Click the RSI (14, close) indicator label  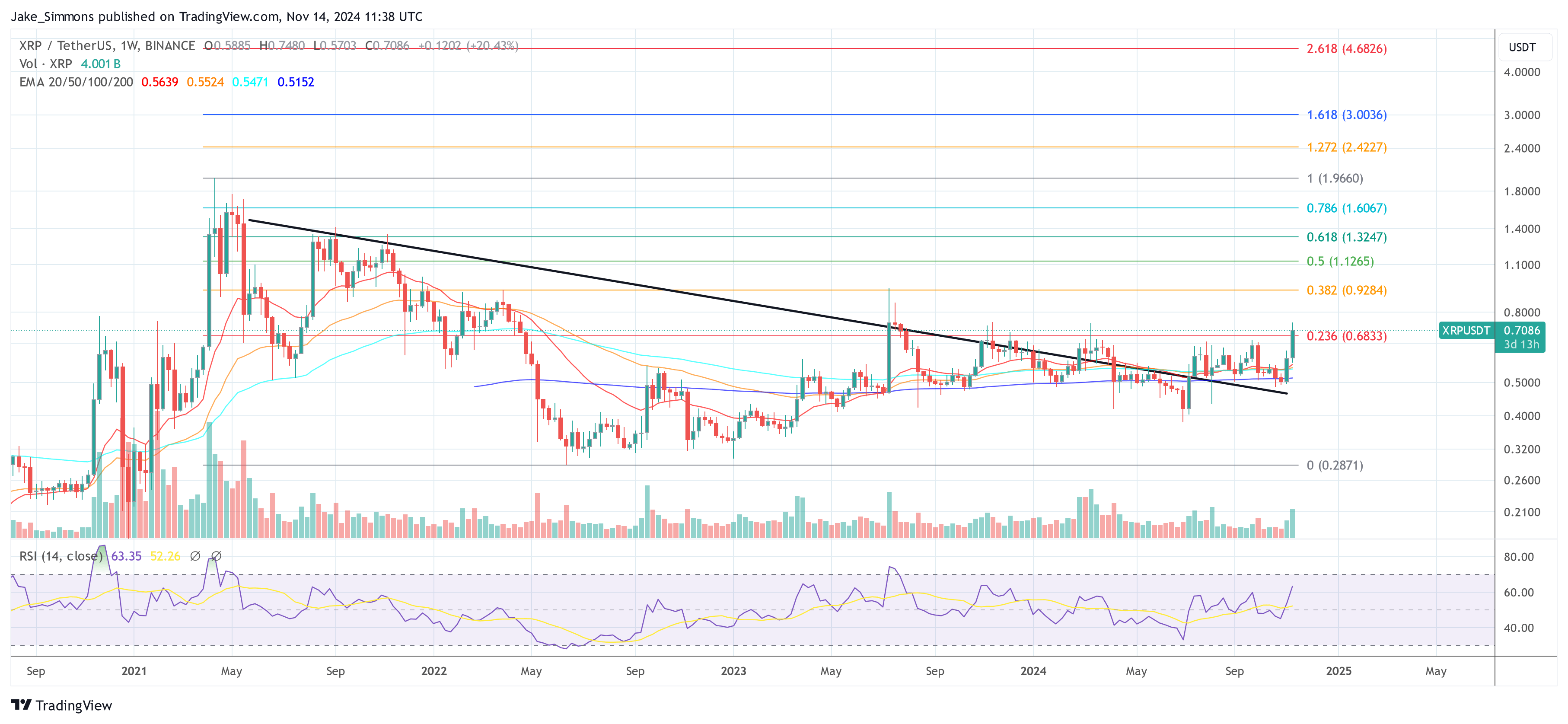click(x=61, y=556)
